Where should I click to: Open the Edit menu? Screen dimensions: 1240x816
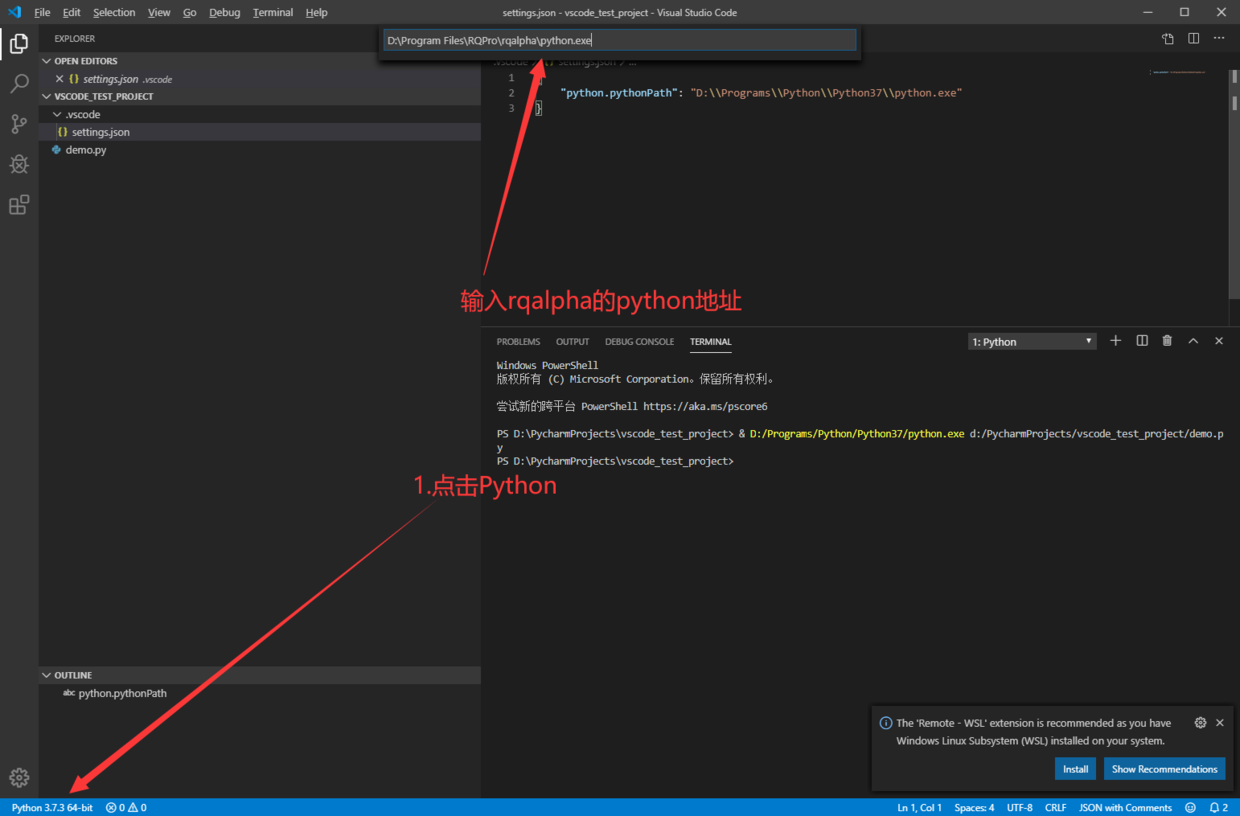pyautogui.click(x=71, y=12)
